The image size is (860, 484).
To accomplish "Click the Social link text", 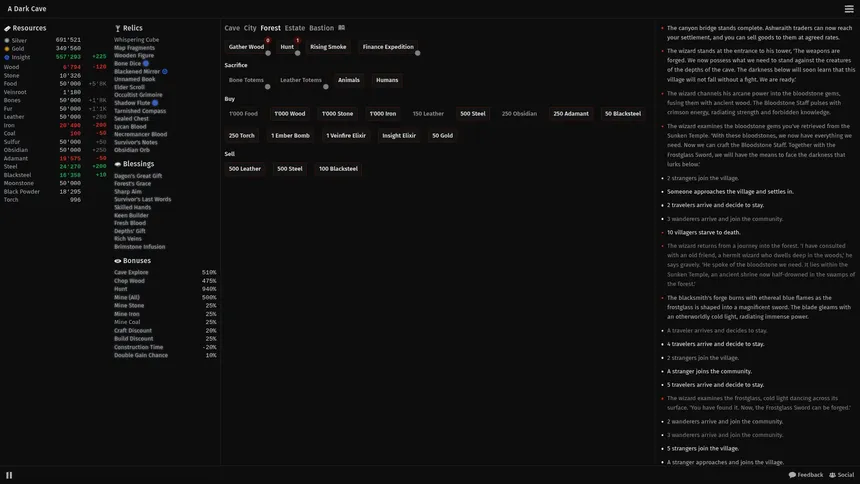I will [x=846, y=475].
